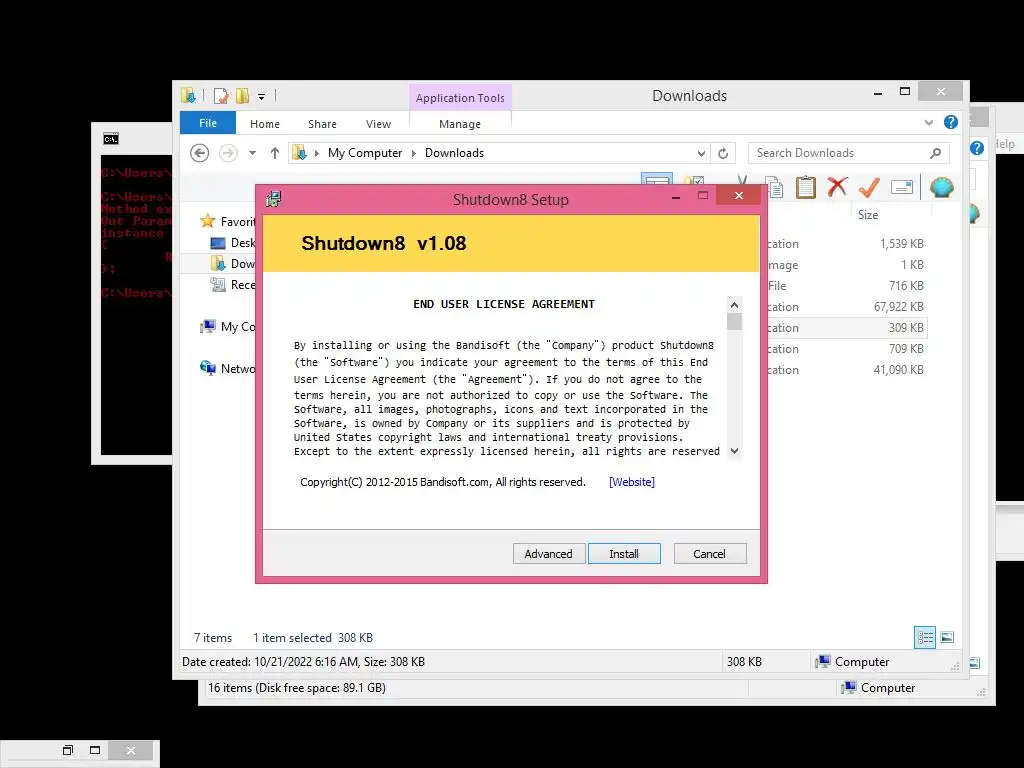Open the Bandisoft [Website] link
Image resolution: width=1024 pixels, height=768 pixels.
click(632, 482)
